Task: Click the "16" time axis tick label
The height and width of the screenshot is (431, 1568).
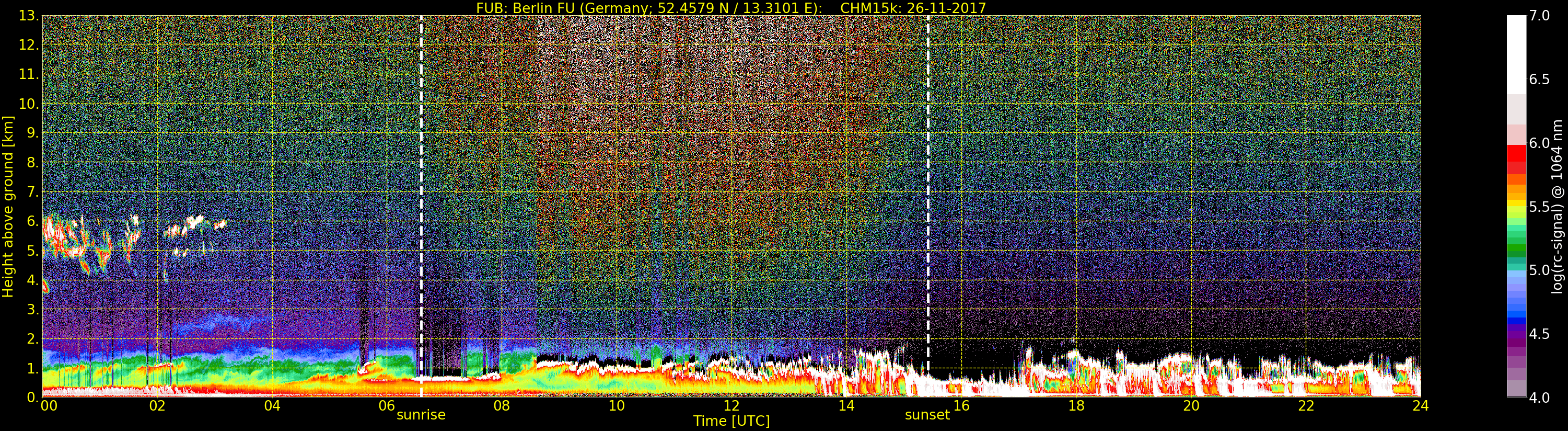Action: pyautogui.click(x=961, y=405)
